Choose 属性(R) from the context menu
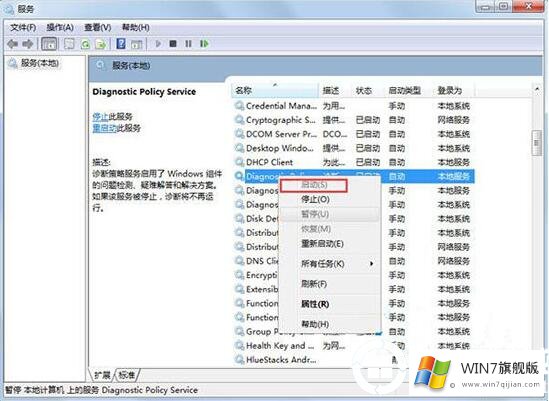This screenshot has width=549, height=401. pos(315,304)
